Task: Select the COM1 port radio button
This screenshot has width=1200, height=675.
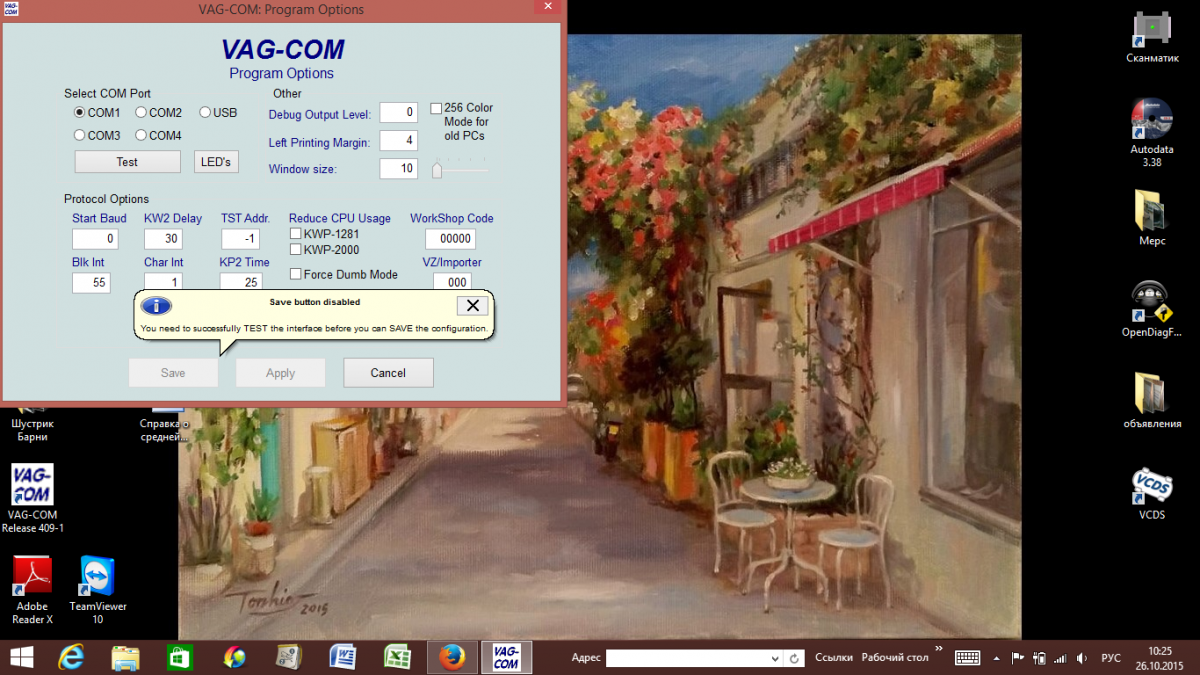Action: pos(80,113)
